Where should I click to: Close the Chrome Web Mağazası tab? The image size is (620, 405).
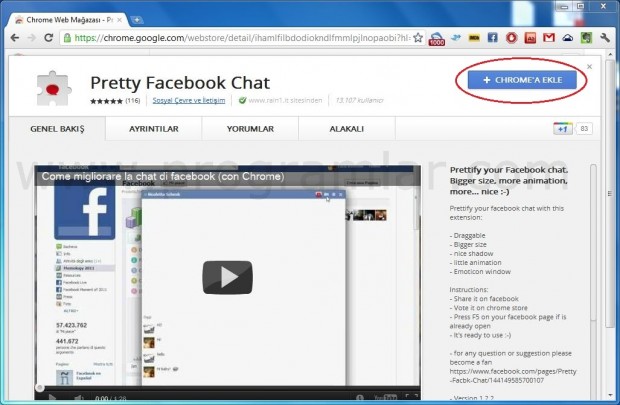click(x=119, y=20)
